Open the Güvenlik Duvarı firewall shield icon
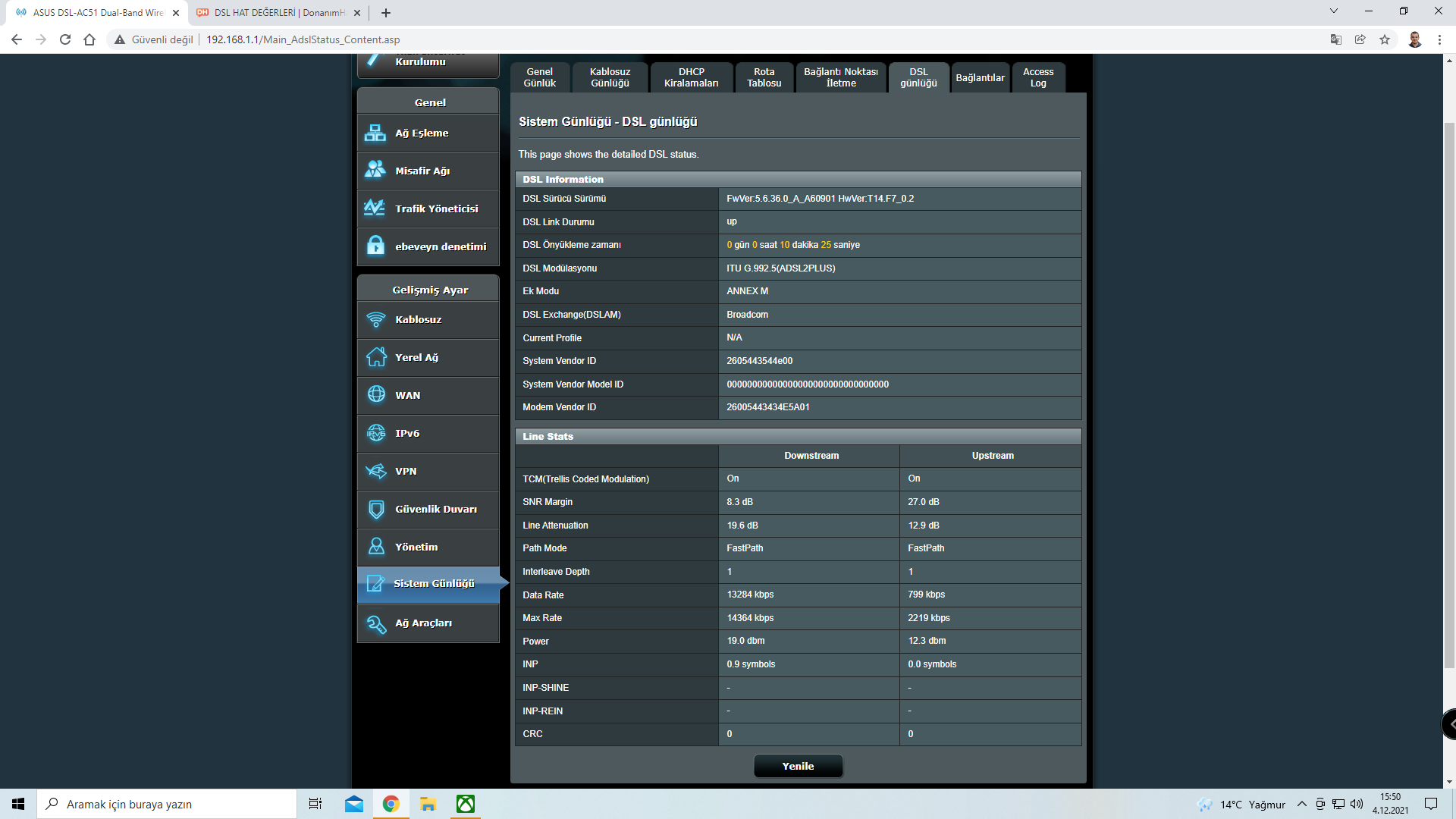Image resolution: width=1456 pixels, height=819 pixels. coord(375,510)
